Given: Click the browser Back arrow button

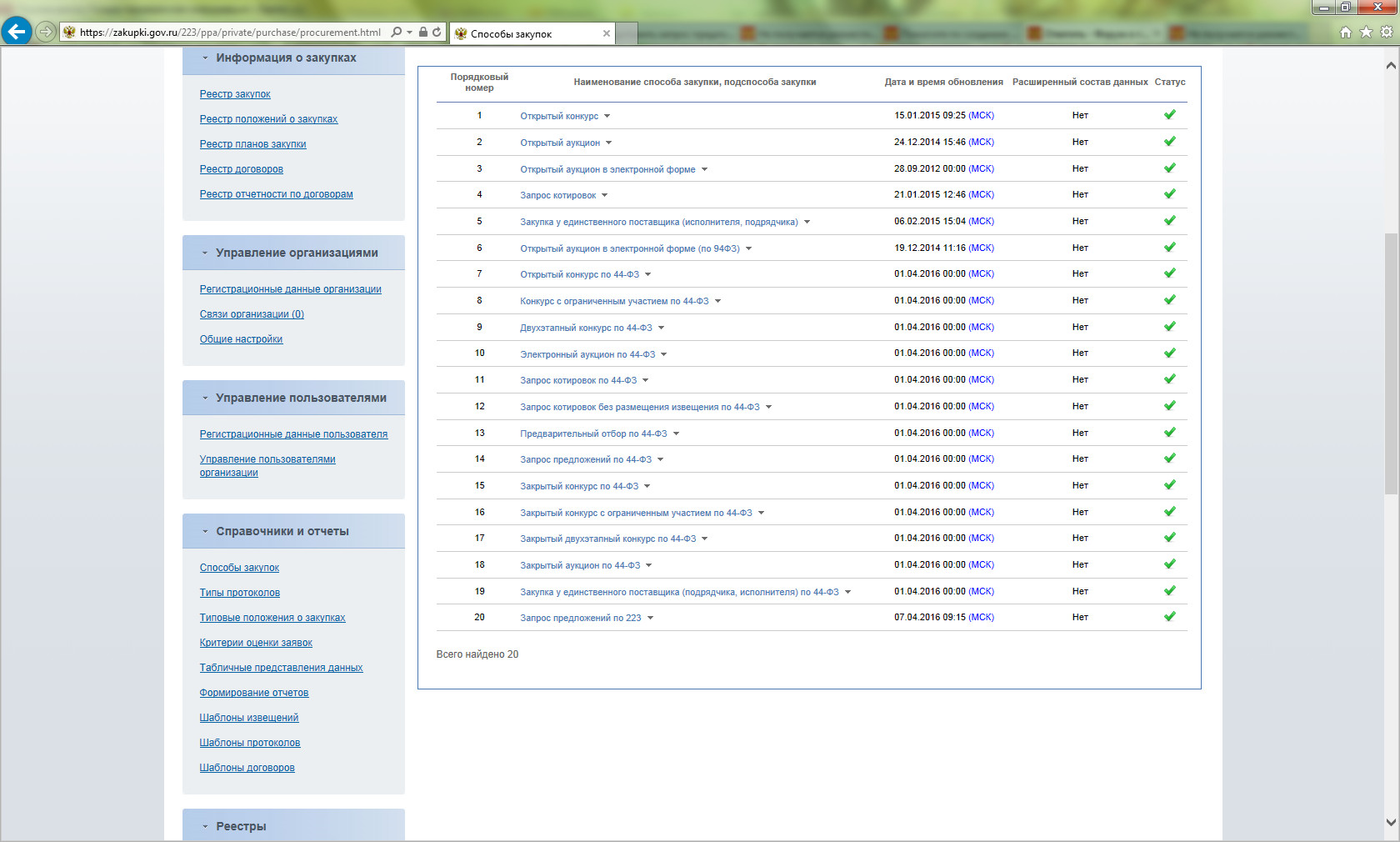Looking at the screenshot, I should click(x=16, y=32).
